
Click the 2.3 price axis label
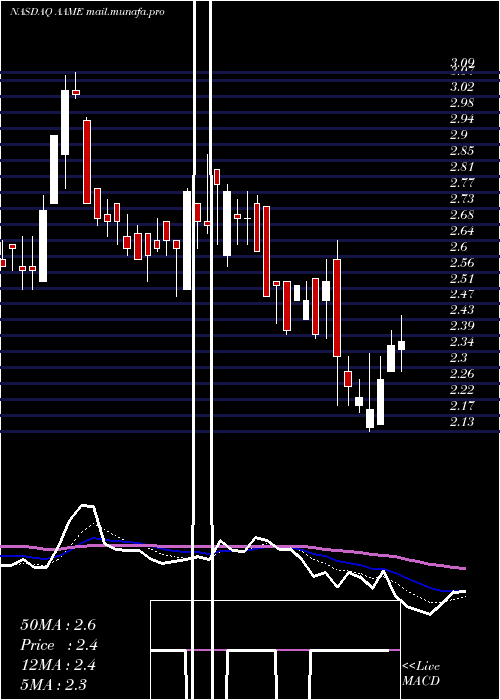point(458,358)
